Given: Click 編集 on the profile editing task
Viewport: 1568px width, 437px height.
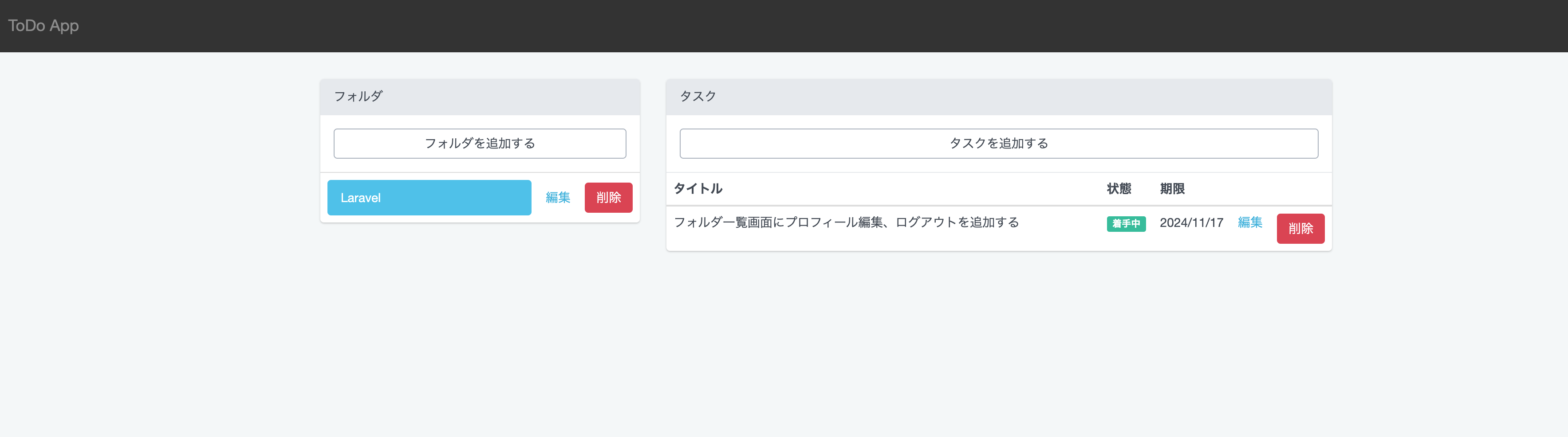Looking at the screenshot, I should [x=1249, y=223].
